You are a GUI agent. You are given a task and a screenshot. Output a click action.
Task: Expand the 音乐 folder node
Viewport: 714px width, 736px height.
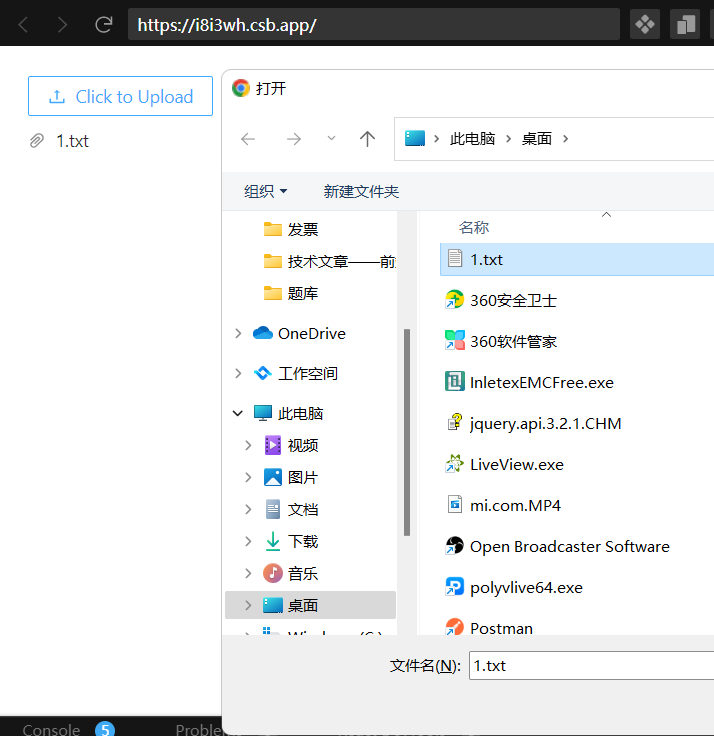click(x=248, y=574)
